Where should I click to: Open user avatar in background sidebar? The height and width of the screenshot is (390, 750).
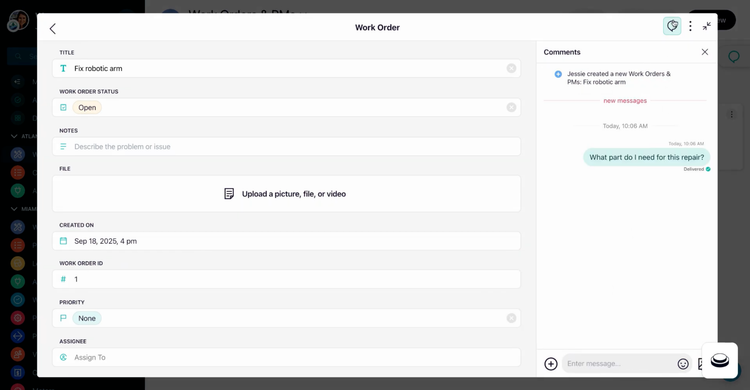[19, 20]
